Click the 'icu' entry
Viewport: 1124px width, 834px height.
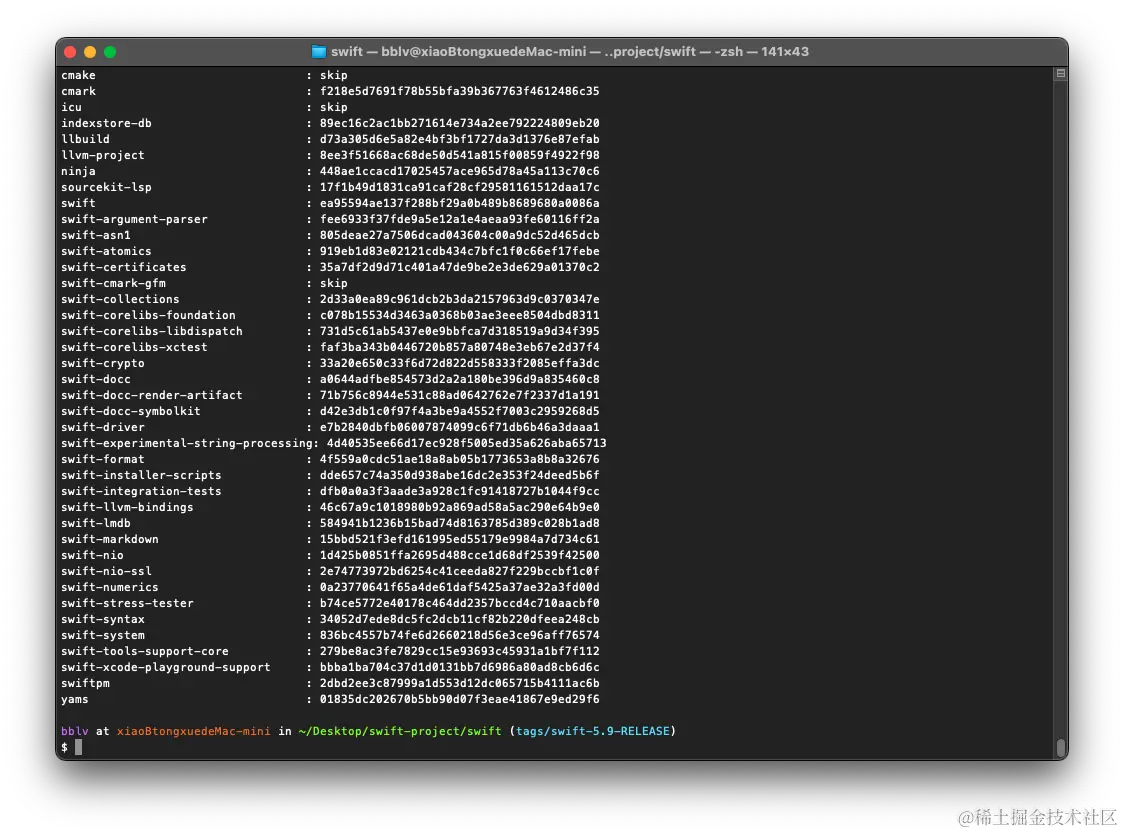(x=71, y=107)
